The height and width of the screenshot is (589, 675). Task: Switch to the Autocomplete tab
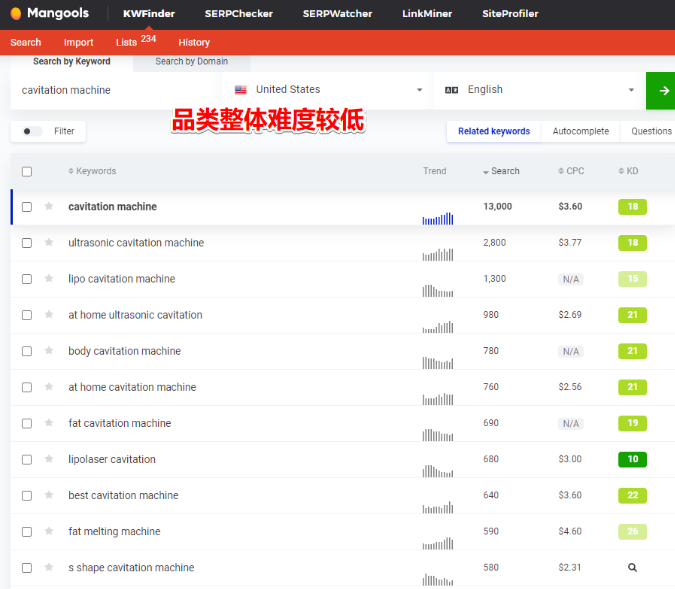(580, 131)
